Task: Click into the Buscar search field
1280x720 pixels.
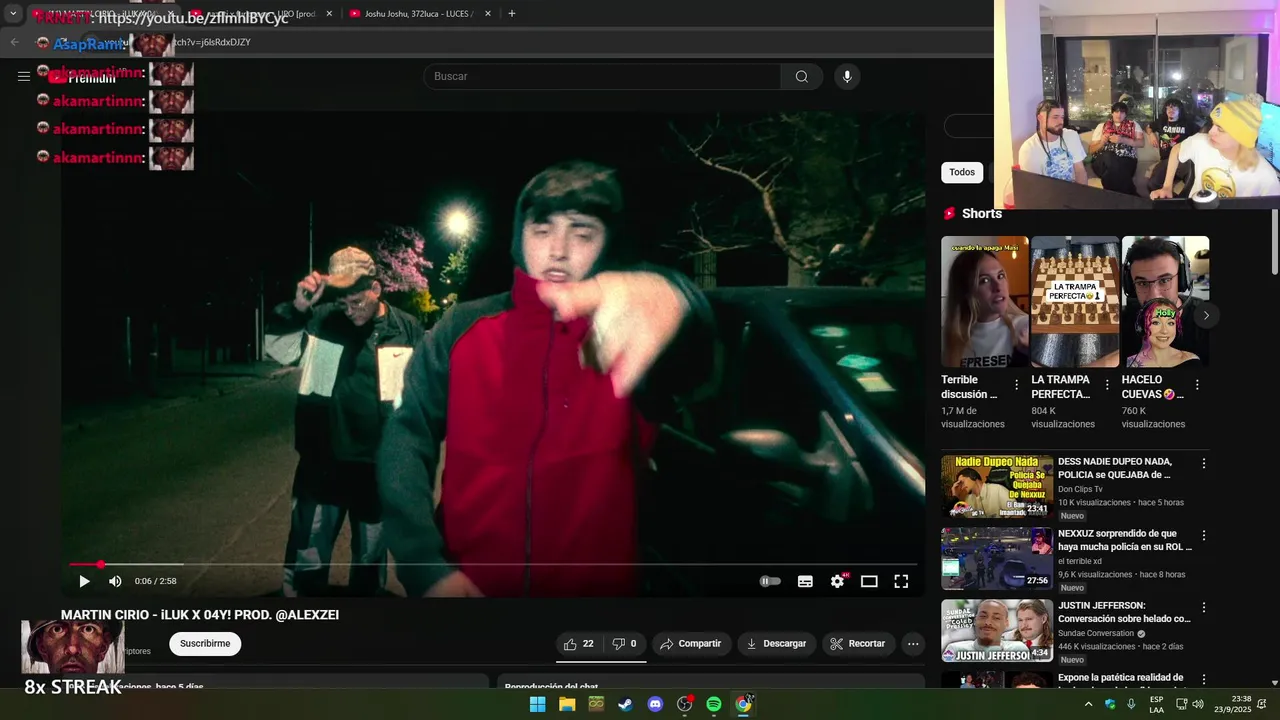Action: [x=602, y=76]
